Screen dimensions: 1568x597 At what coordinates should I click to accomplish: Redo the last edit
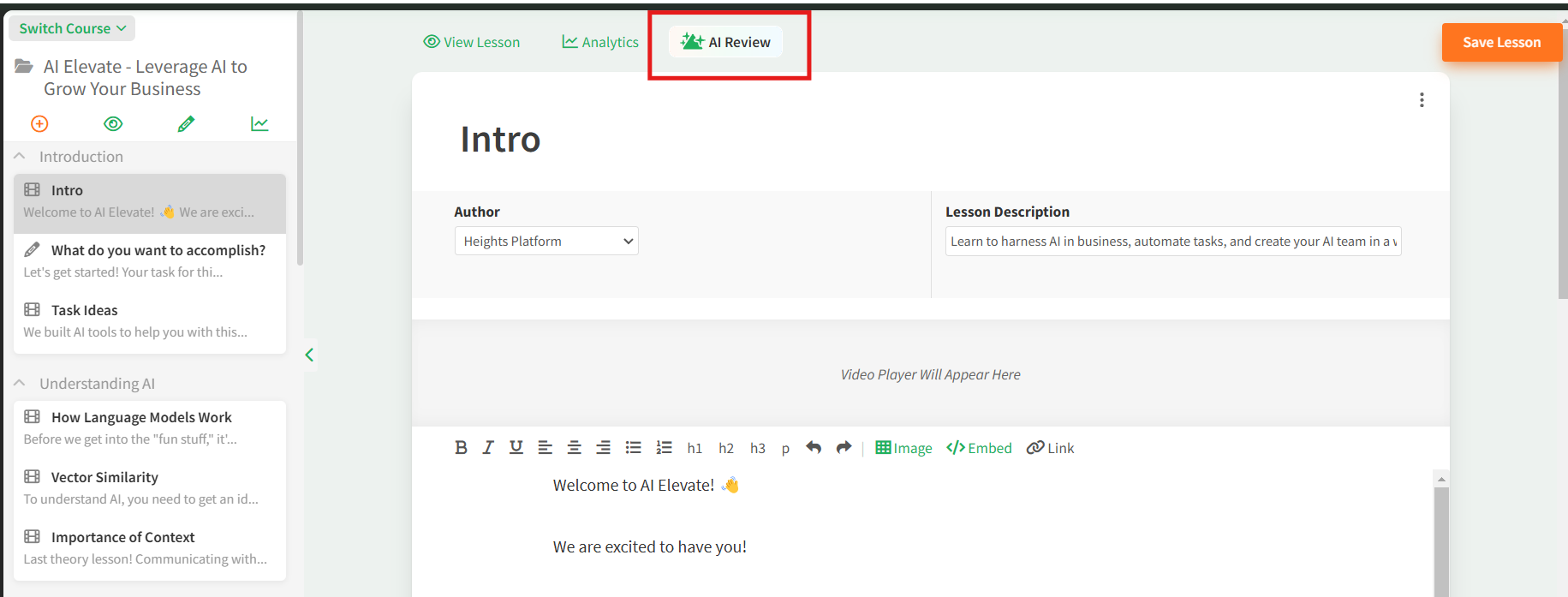[x=844, y=447]
